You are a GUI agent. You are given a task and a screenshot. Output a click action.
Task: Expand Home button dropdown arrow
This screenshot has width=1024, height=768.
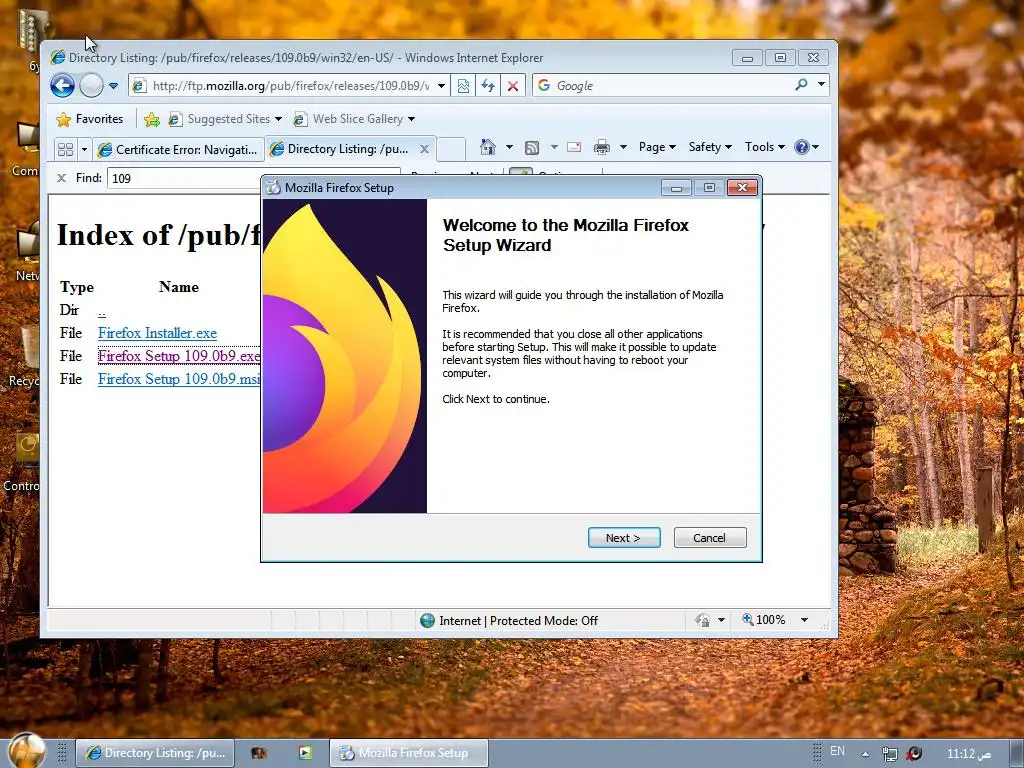pos(509,147)
